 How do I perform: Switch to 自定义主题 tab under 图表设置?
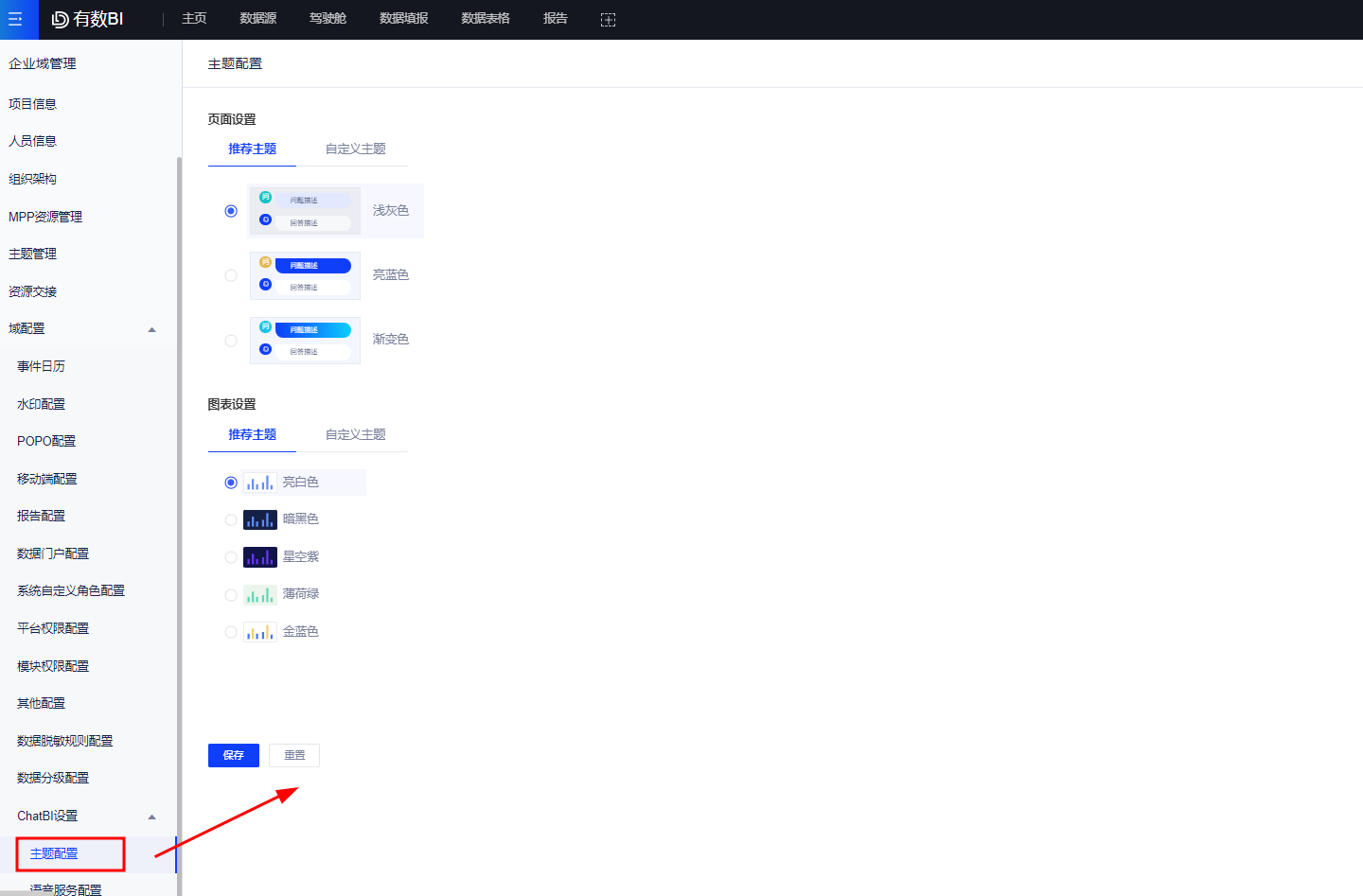point(355,434)
